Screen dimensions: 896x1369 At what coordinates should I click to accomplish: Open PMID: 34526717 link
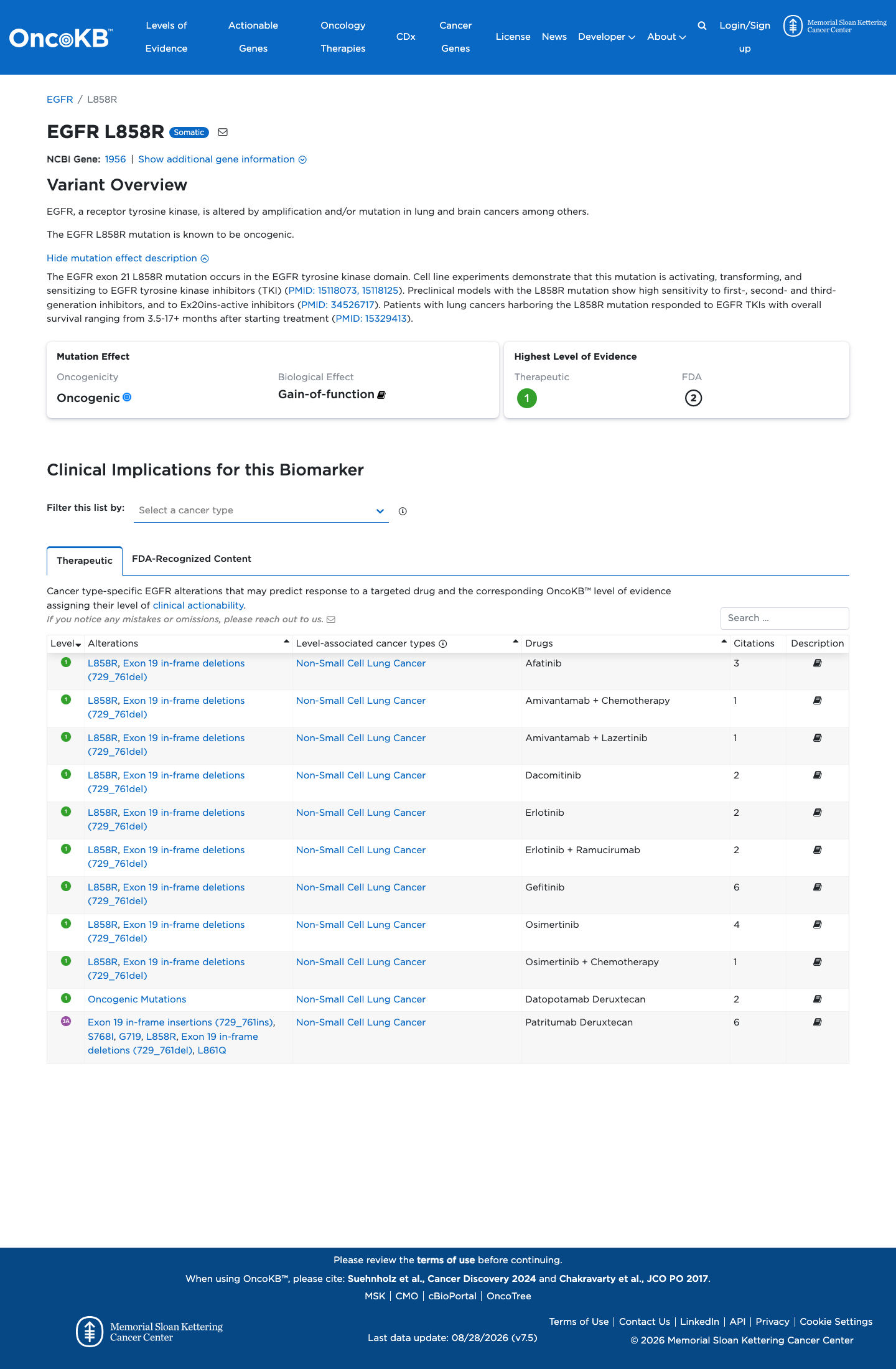pos(338,305)
